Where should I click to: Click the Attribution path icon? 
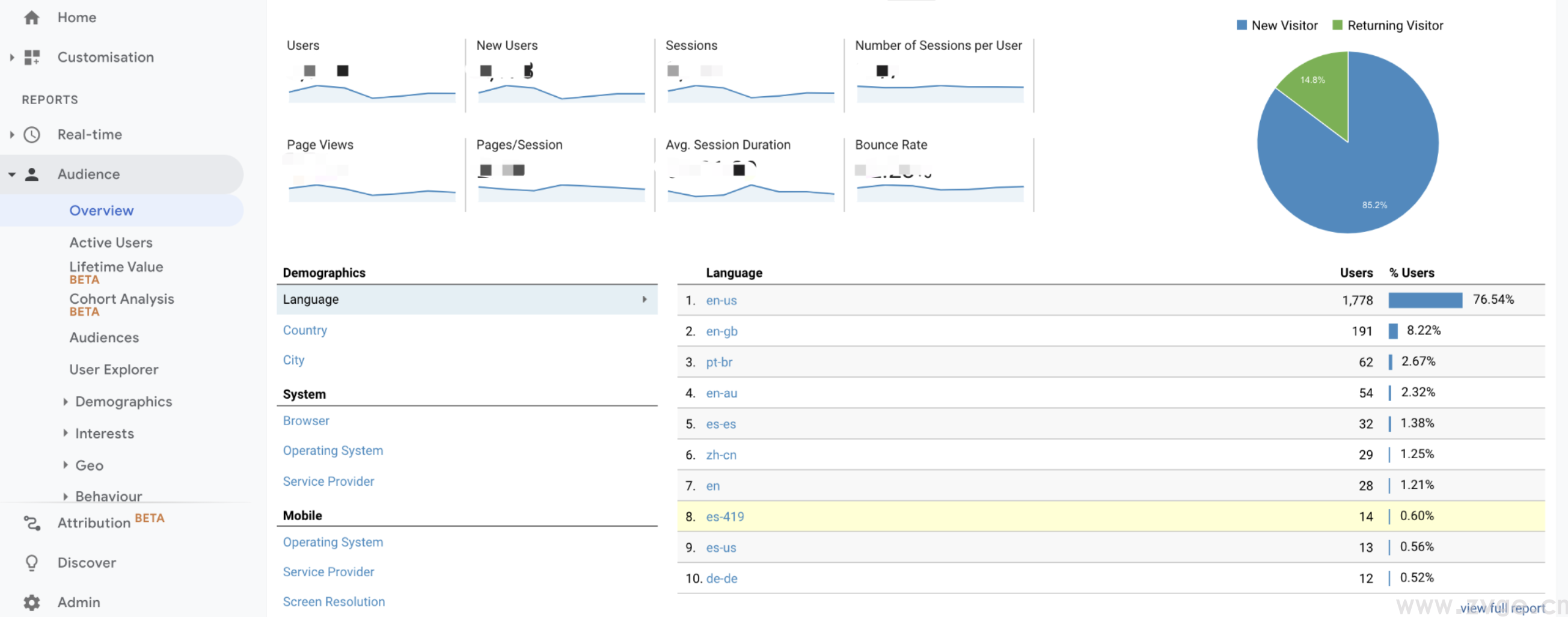click(32, 523)
